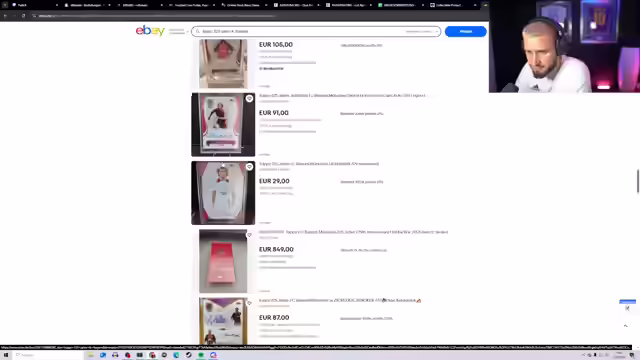Click the eBay logo
This screenshot has height=360, width=640.
tap(150, 31)
